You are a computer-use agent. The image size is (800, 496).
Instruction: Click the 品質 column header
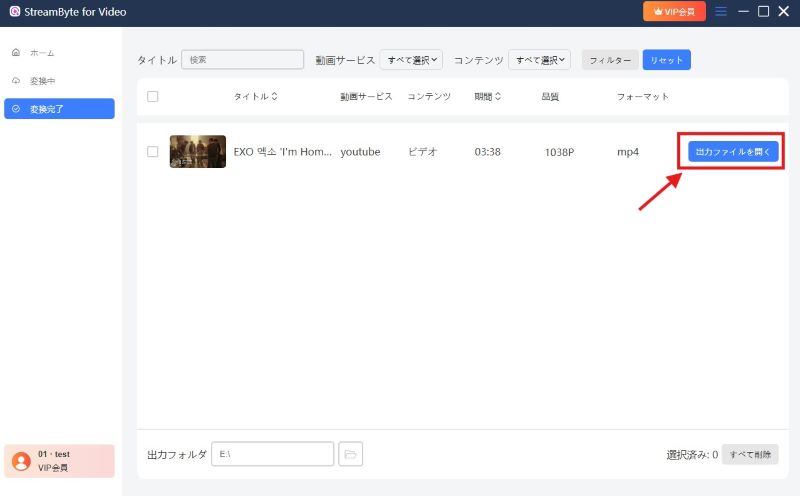point(550,96)
